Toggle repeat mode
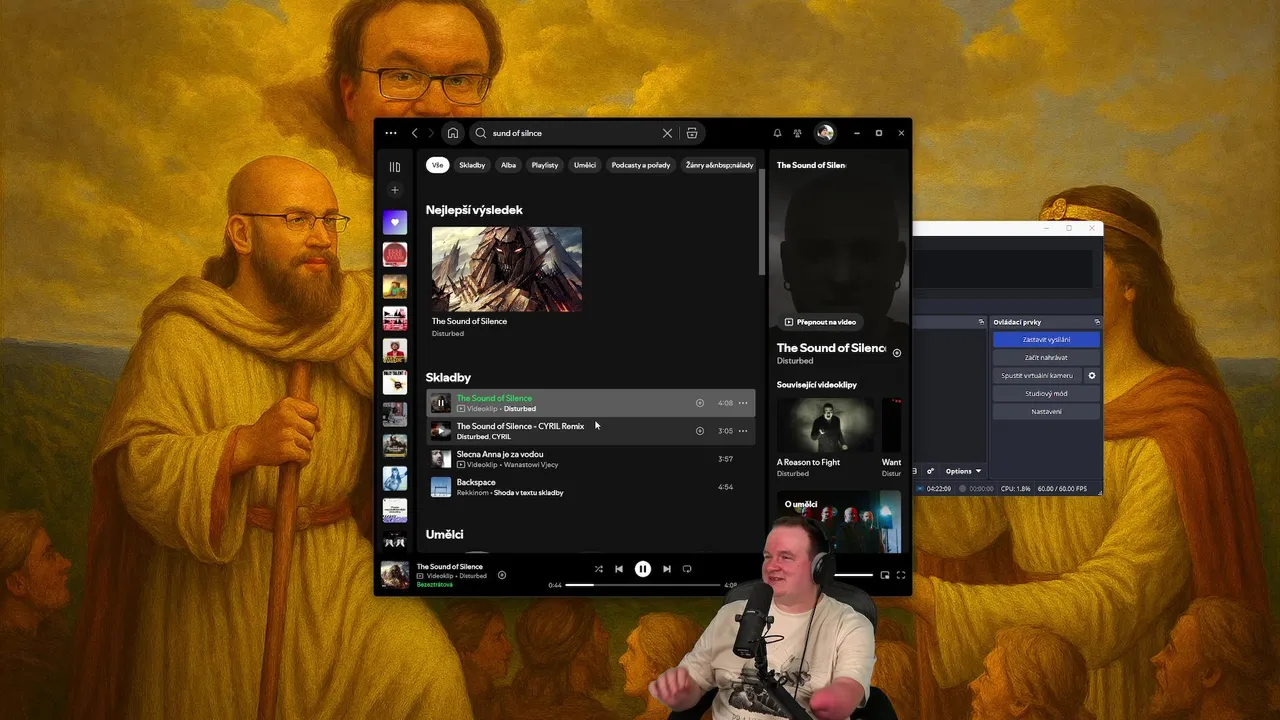The image size is (1280, 720). (687, 569)
